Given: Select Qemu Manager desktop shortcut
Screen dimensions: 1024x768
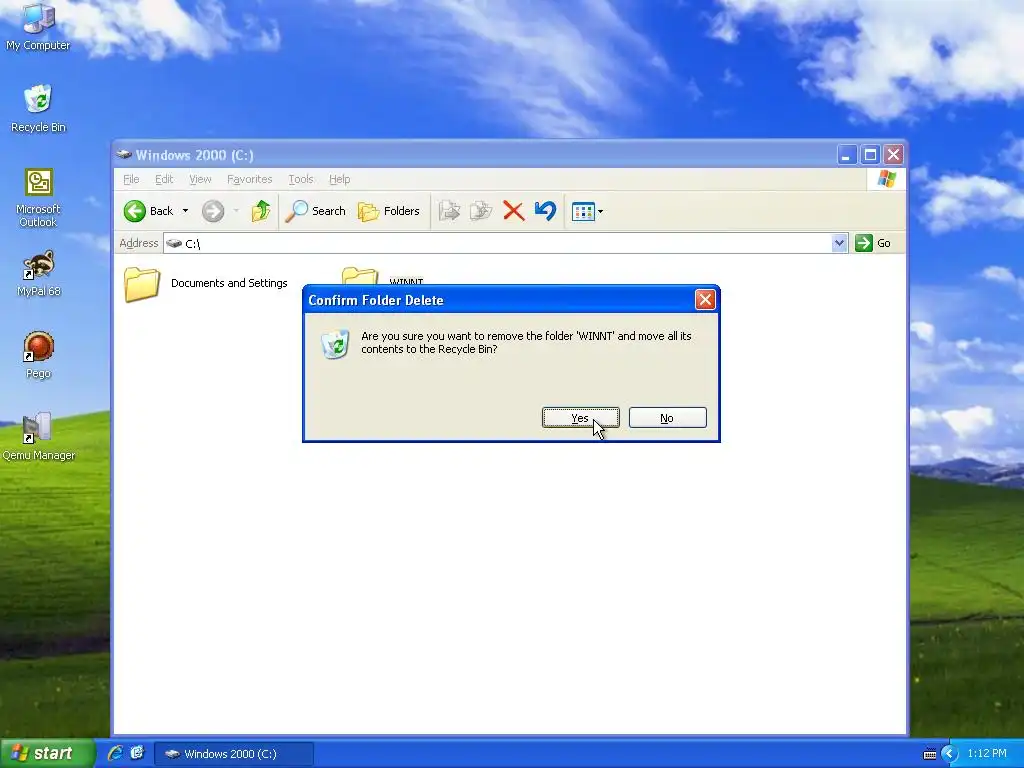Looking at the screenshot, I should 38,437.
